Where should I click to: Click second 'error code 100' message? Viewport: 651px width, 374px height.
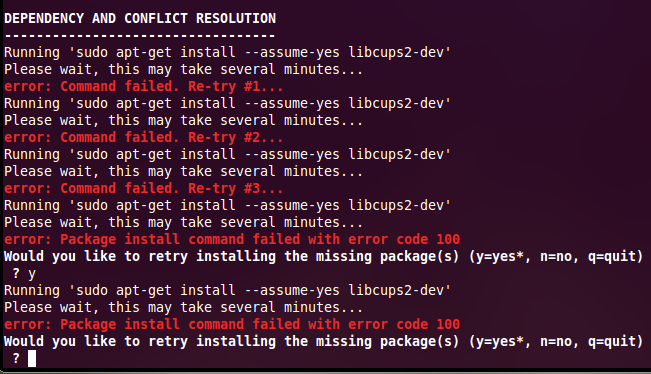point(232,325)
